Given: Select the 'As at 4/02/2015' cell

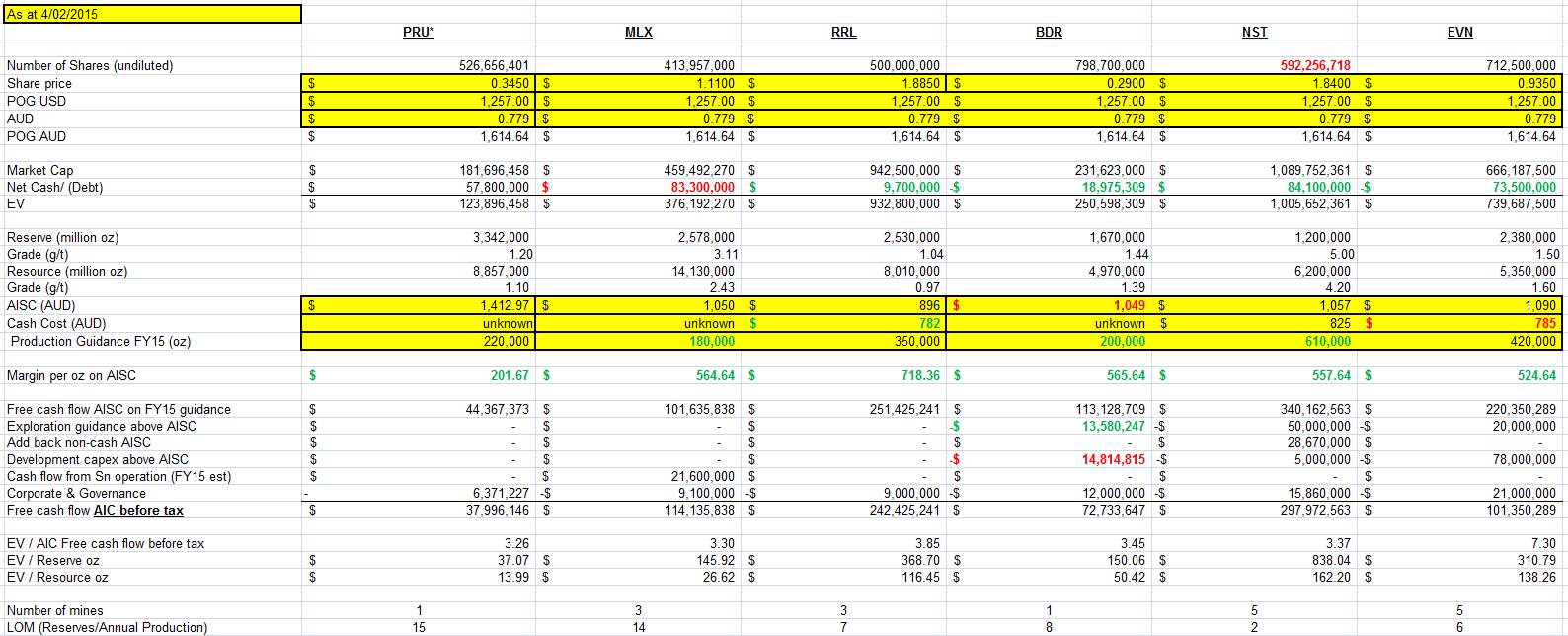Looking at the screenshot, I should (153, 14).
